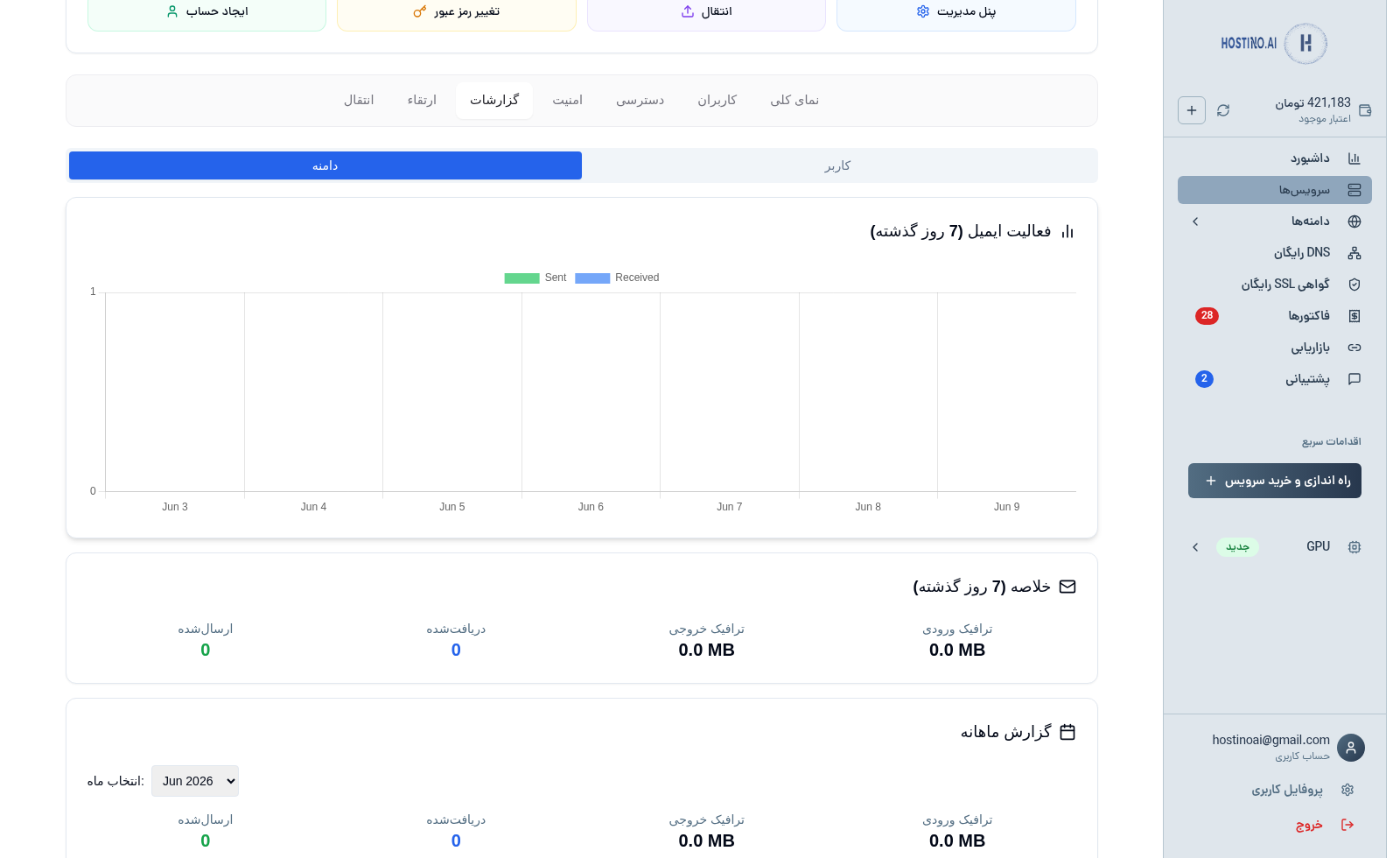Click خروج to log out

tap(1309, 825)
